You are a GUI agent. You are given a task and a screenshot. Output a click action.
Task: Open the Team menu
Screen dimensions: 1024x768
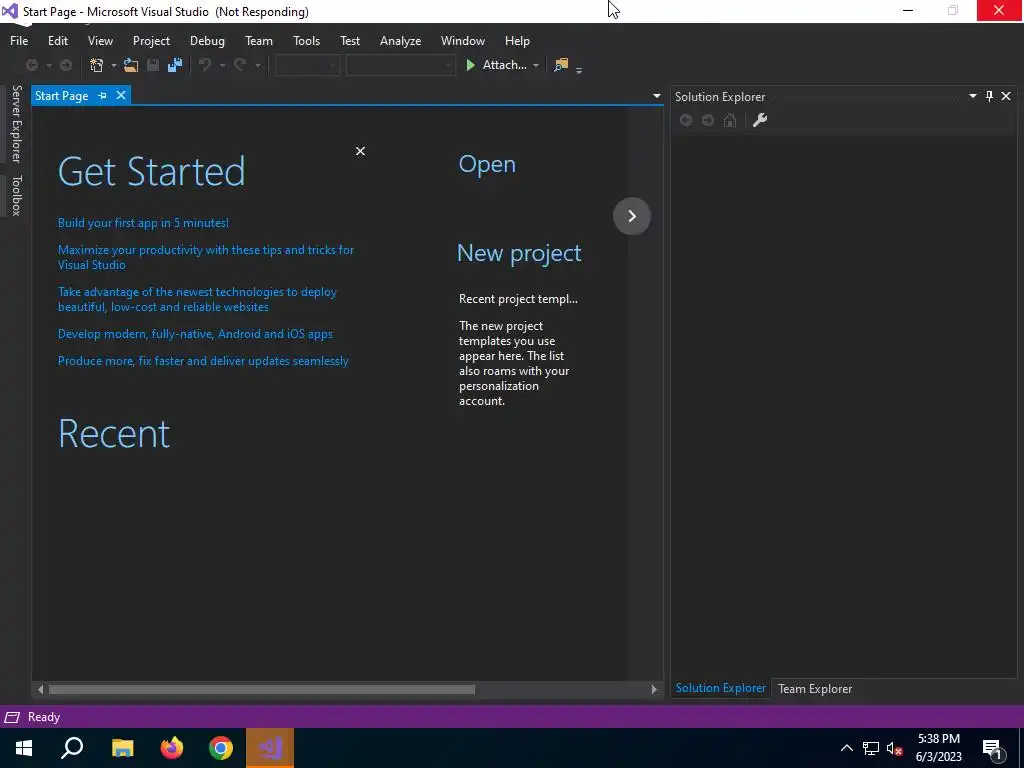(259, 40)
